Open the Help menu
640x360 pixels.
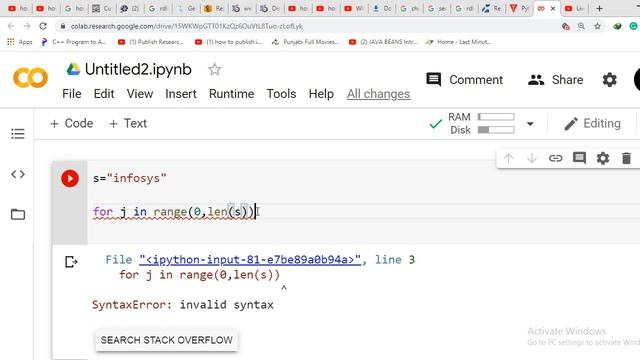321,94
